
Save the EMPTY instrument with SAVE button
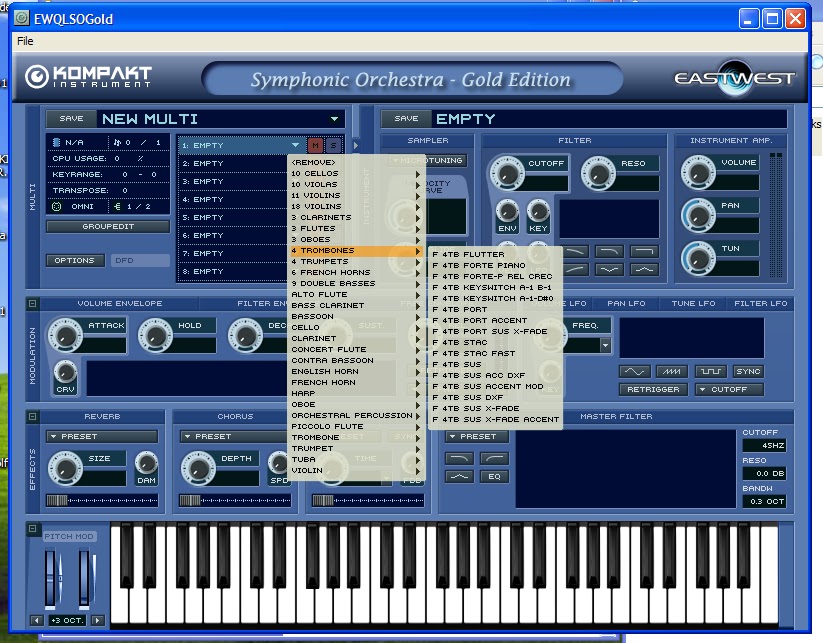click(x=406, y=119)
